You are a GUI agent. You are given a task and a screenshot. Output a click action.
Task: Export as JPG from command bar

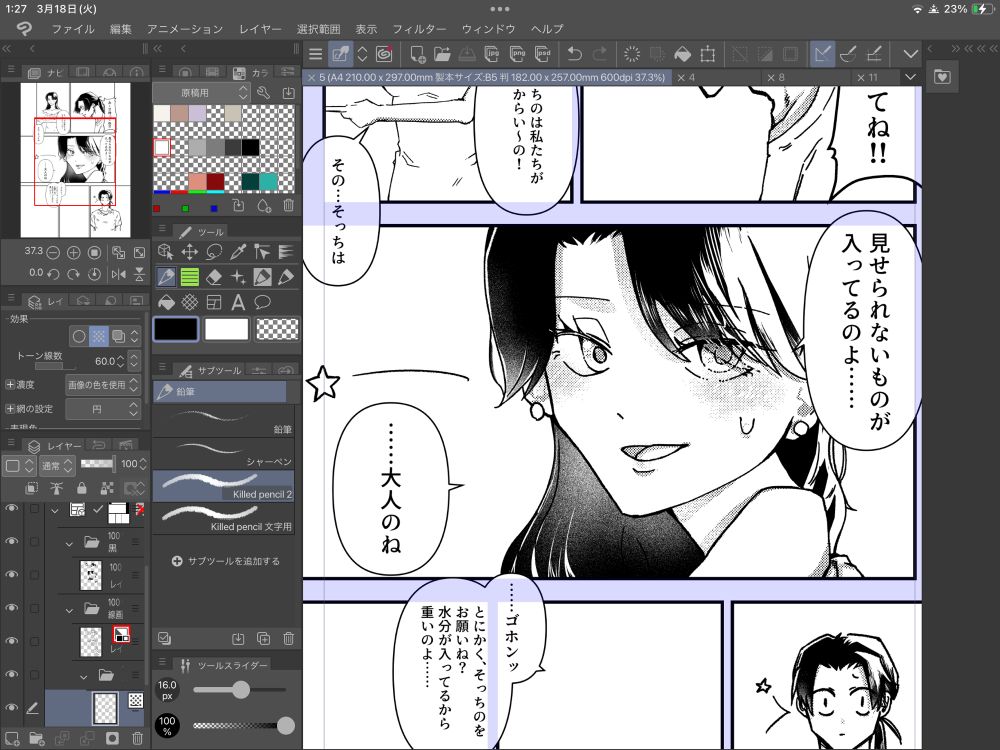pos(492,54)
